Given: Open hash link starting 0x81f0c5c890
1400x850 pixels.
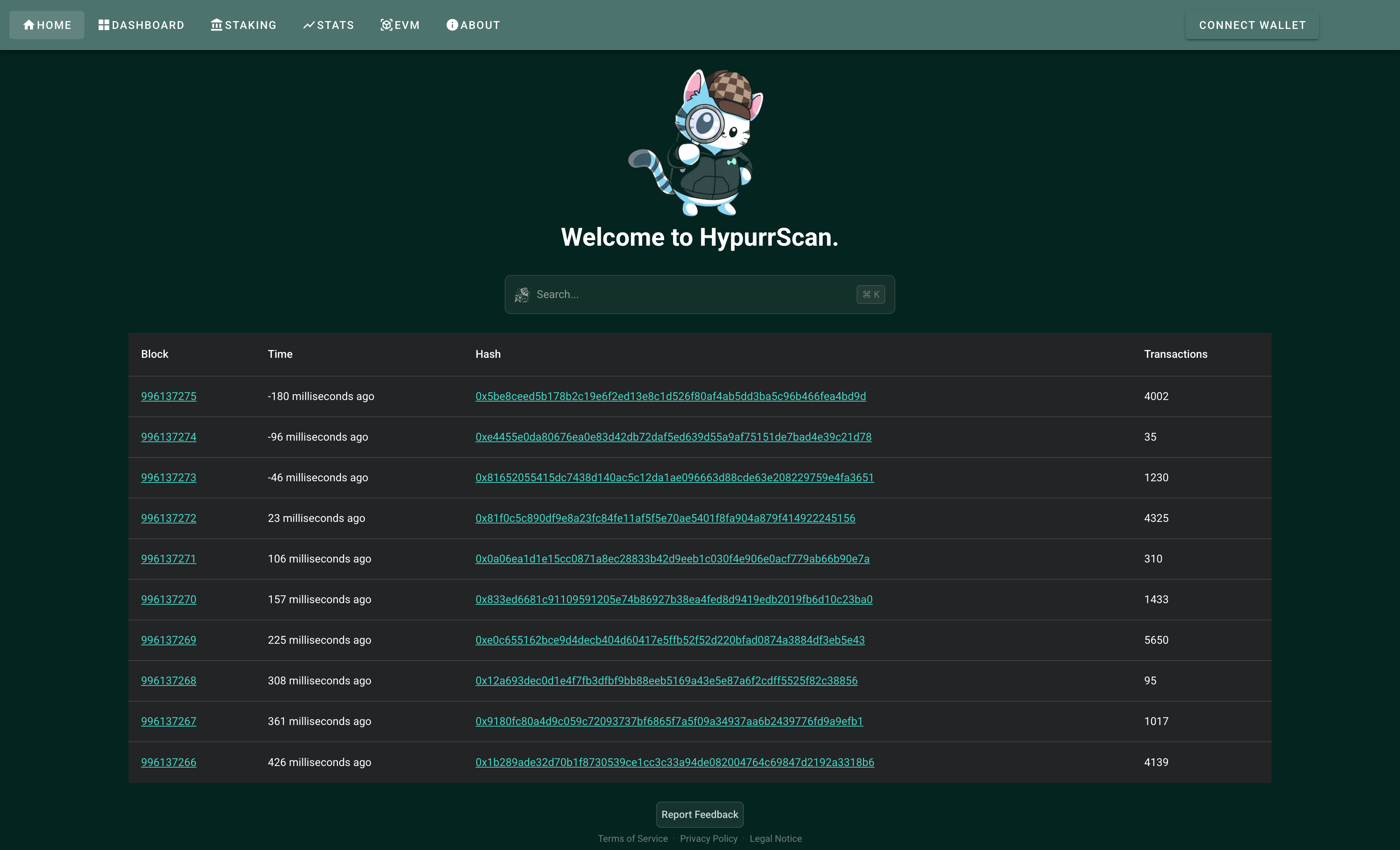Looking at the screenshot, I should (665, 518).
